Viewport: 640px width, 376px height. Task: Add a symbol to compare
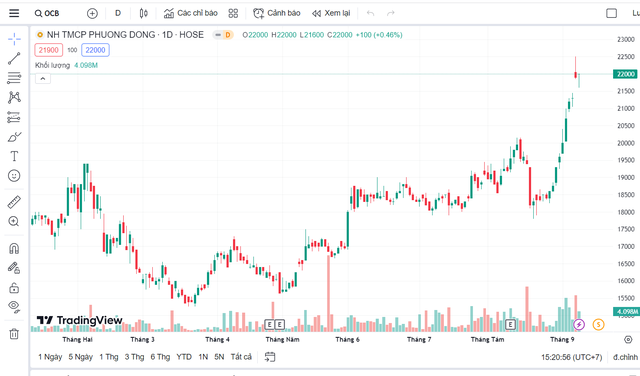point(92,13)
